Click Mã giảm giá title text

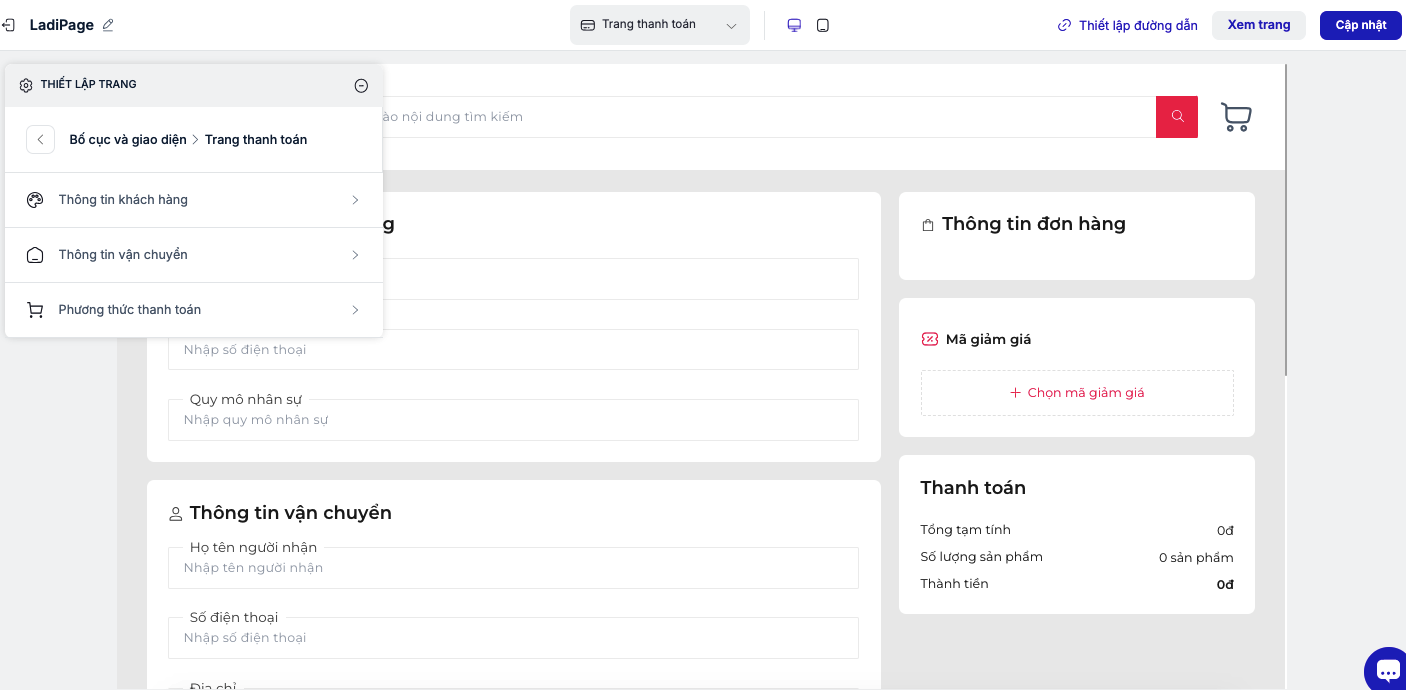tap(988, 340)
